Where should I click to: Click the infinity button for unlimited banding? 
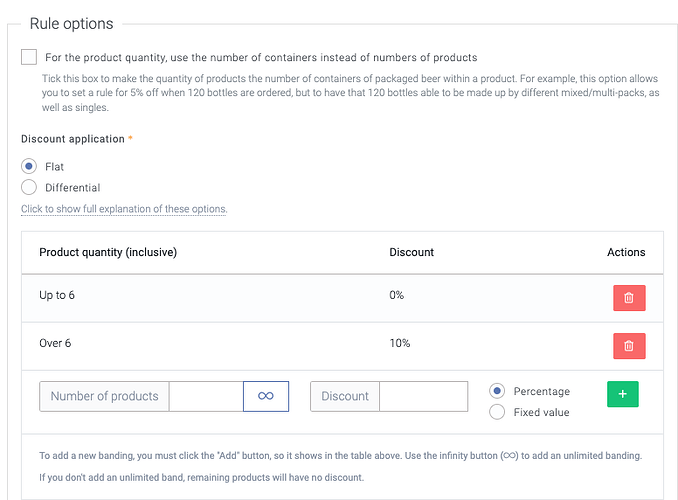pyautogui.click(x=266, y=396)
